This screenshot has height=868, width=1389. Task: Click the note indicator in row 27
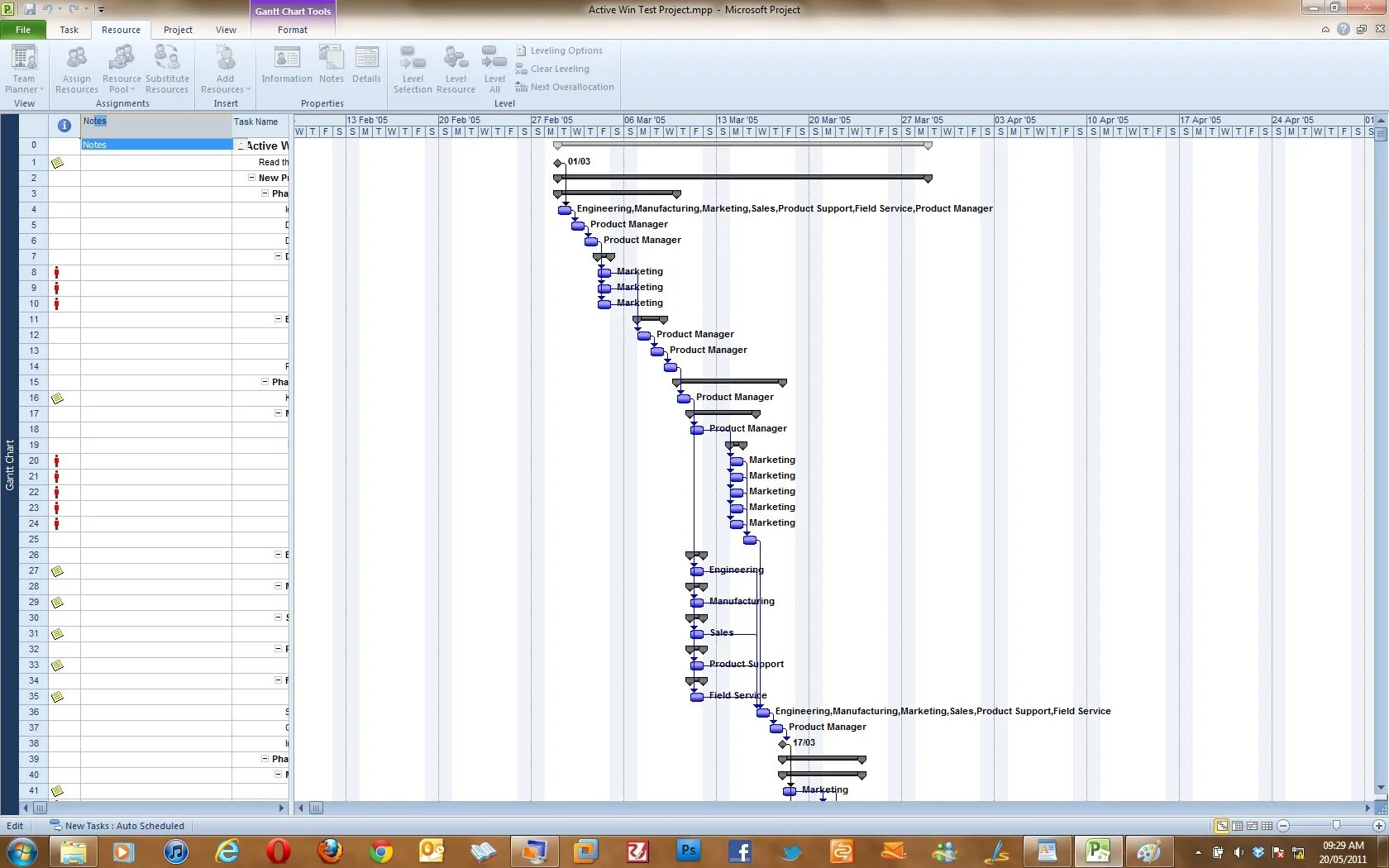(57, 571)
